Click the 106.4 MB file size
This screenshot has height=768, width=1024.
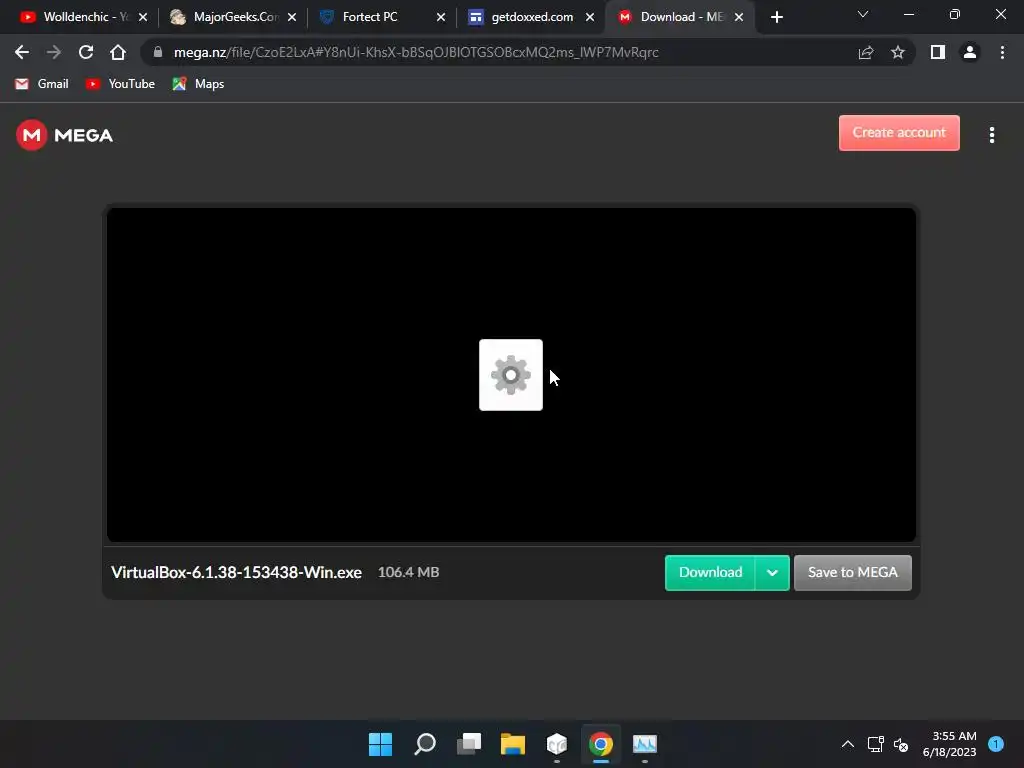pos(408,572)
